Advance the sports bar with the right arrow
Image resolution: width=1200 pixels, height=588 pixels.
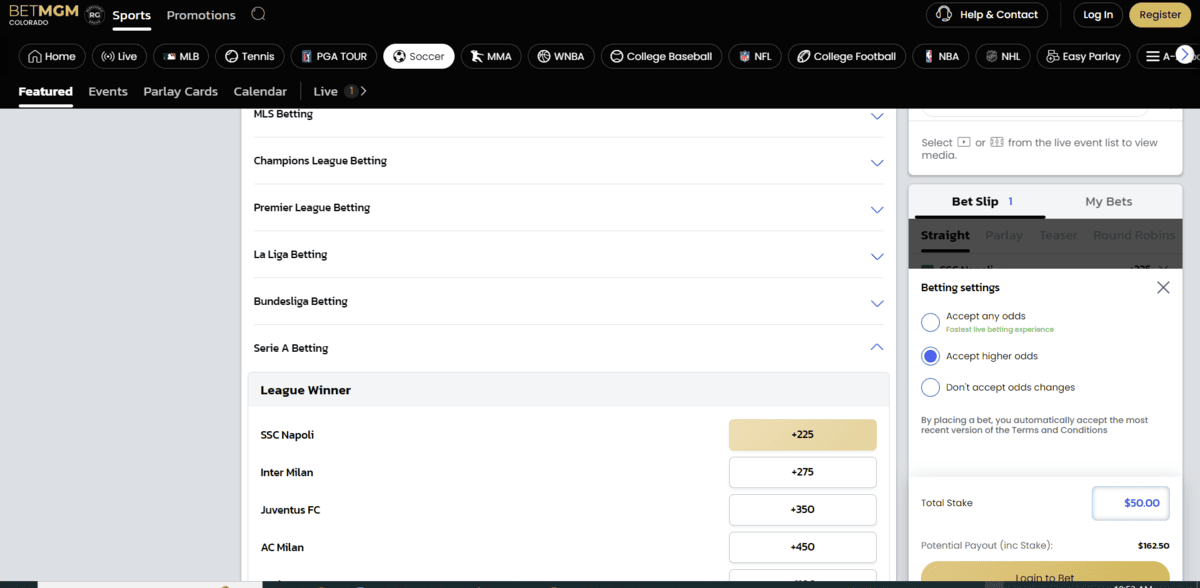(x=1185, y=55)
